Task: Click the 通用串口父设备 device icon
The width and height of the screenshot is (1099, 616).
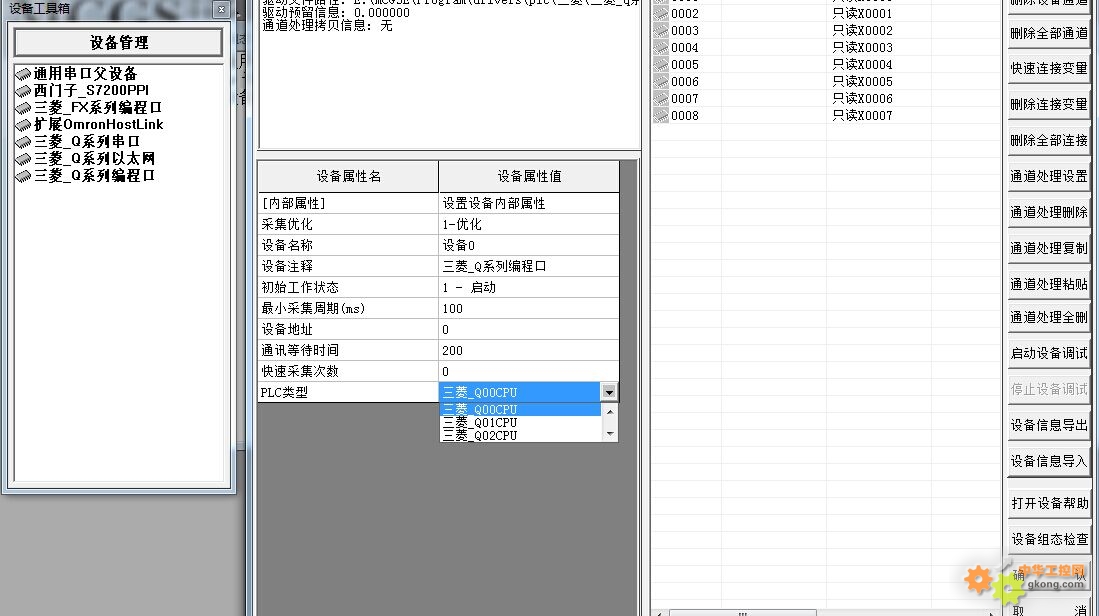Action: pyautogui.click(x=23, y=74)
